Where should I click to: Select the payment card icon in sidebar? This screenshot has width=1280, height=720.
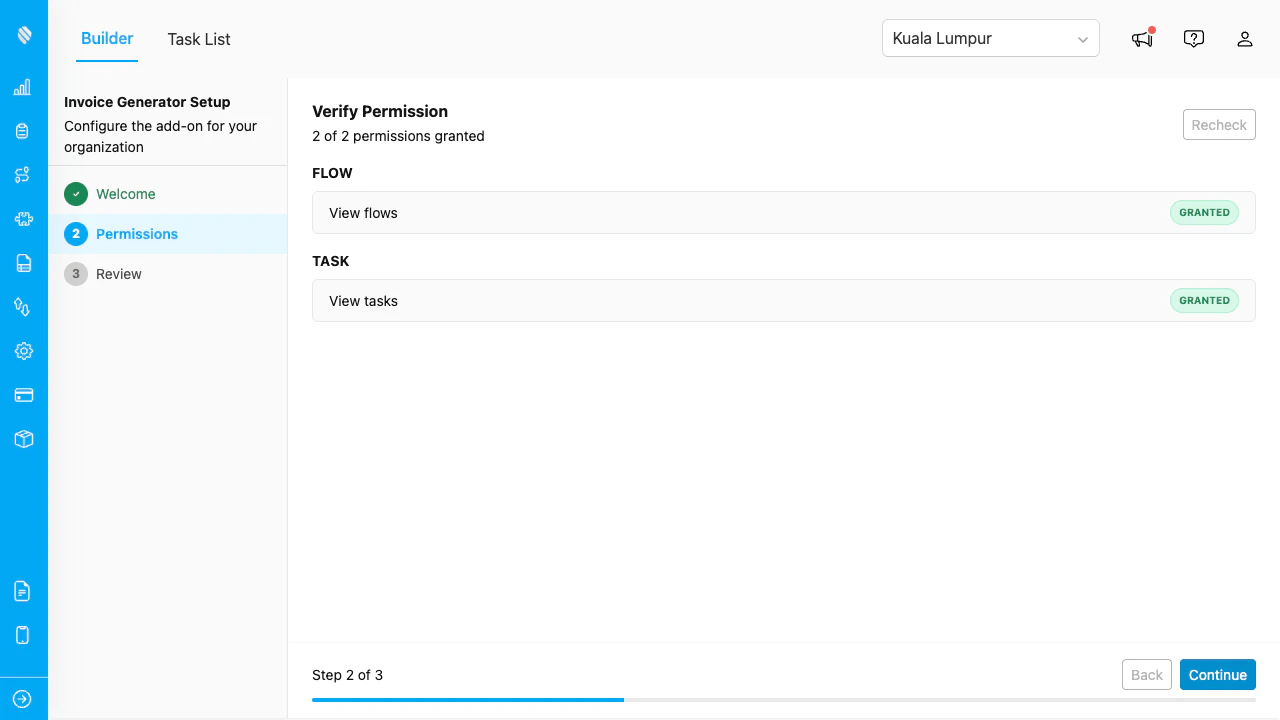(22, 395)
